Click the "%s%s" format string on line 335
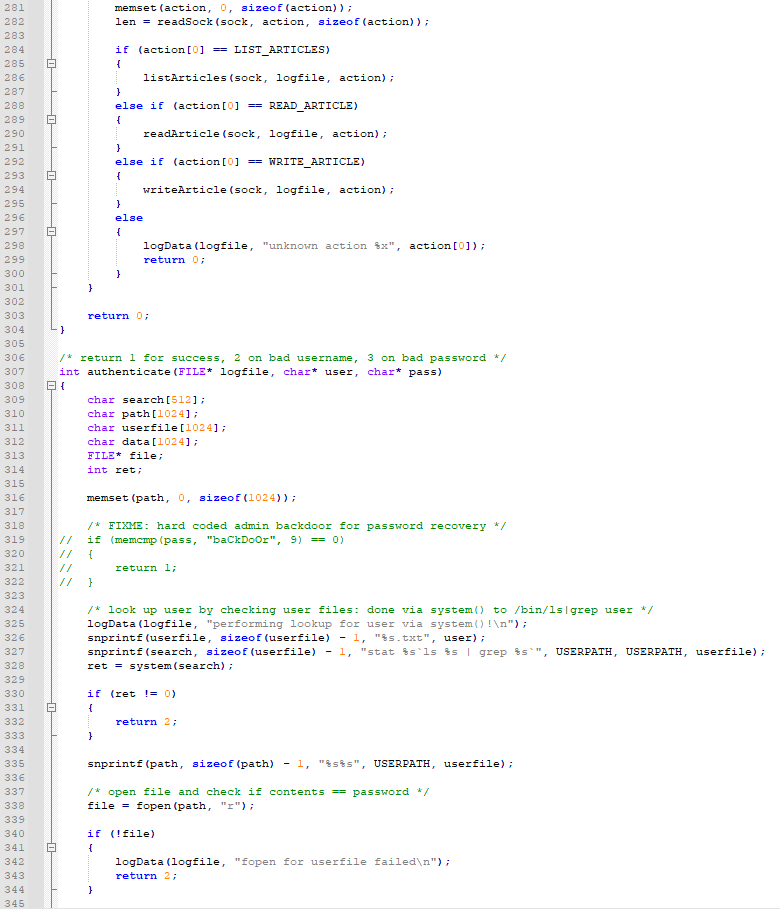The image size is (780, 910). (x=339, y=764)
